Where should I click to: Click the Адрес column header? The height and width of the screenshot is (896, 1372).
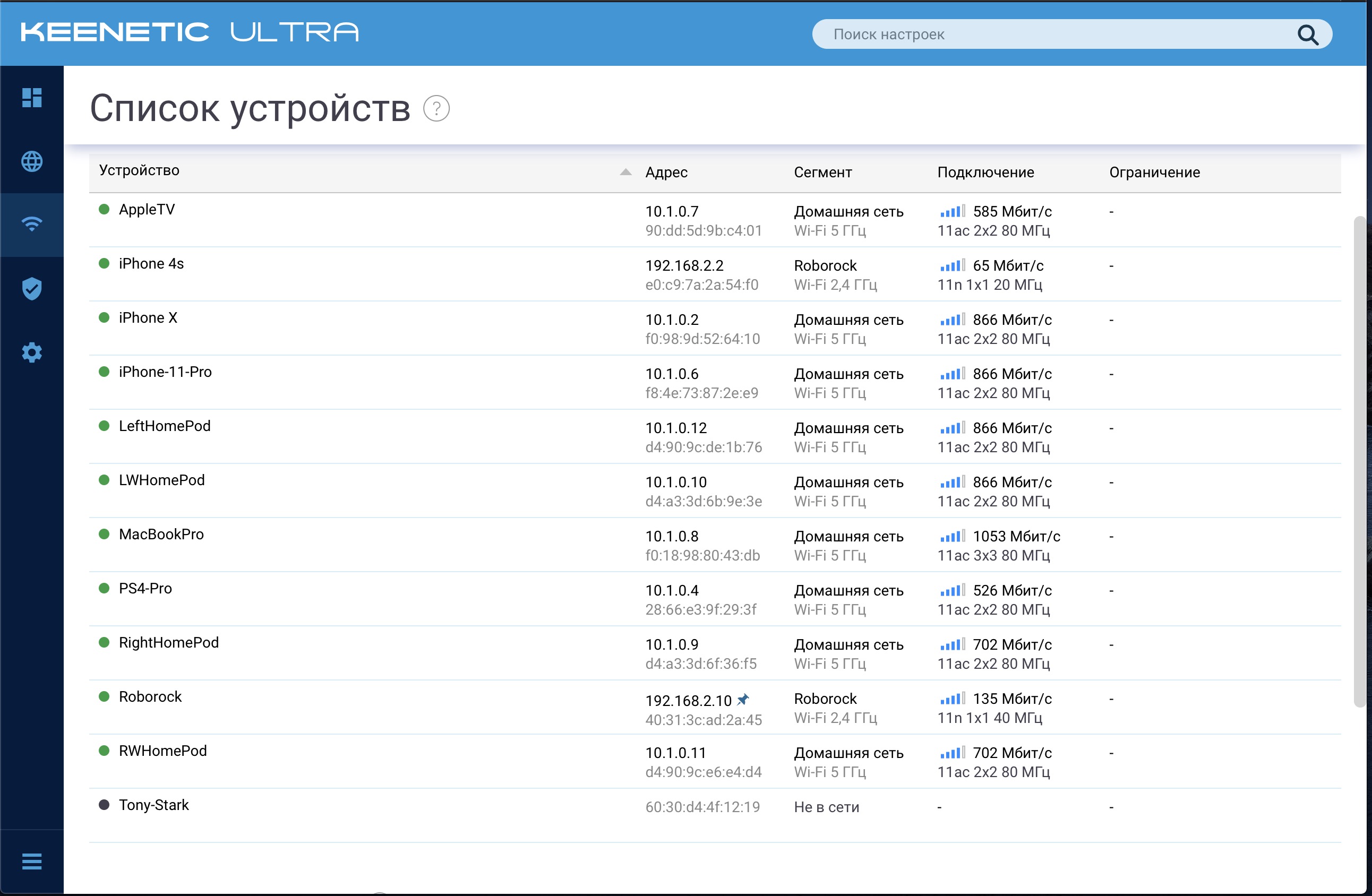[666, 173]
